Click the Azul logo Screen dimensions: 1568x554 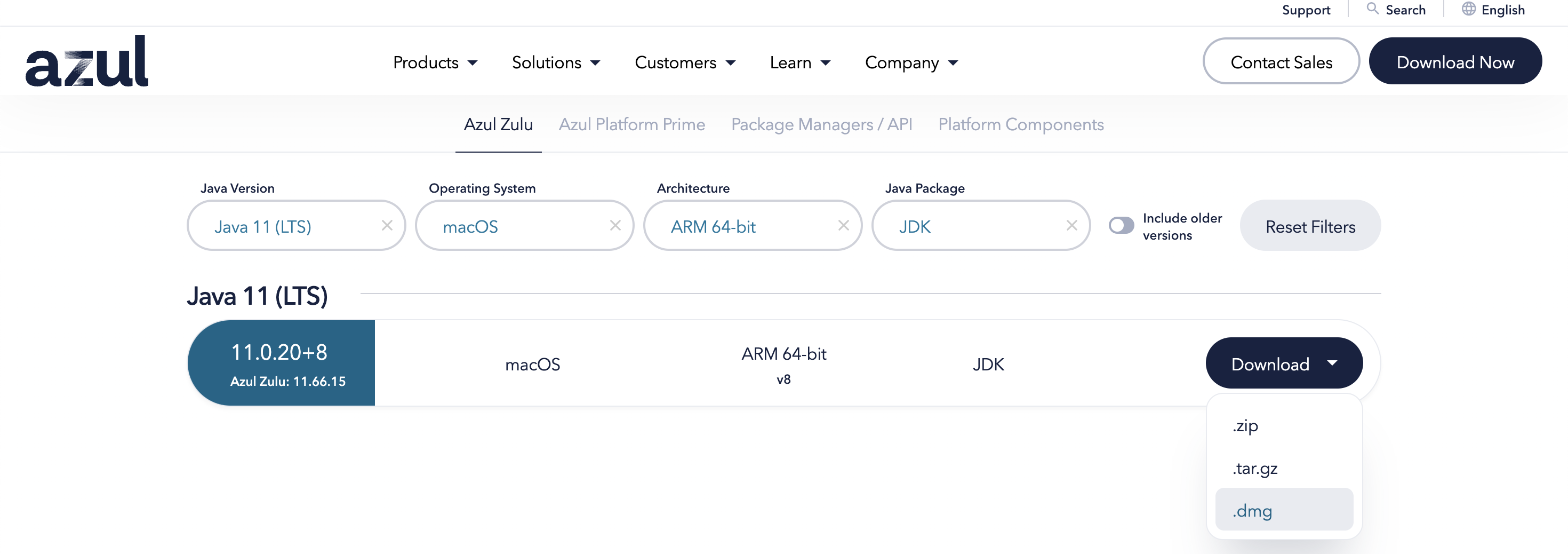coord(87,61)
